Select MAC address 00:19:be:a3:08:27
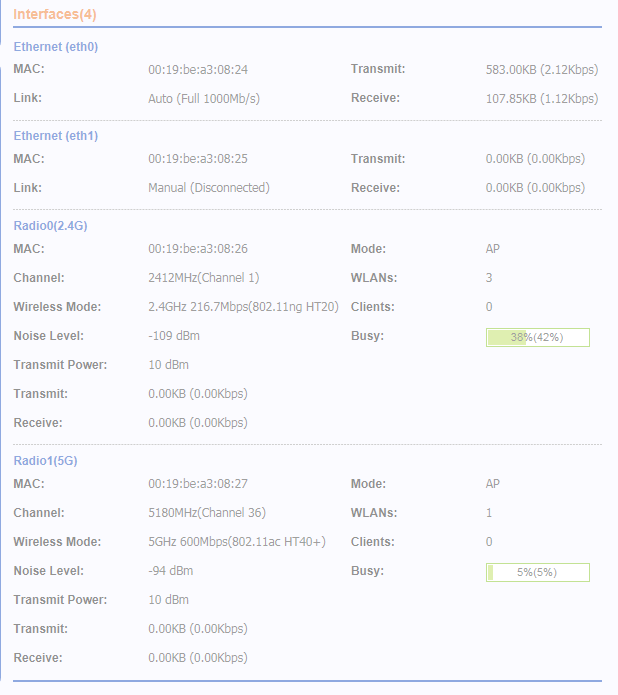 coord(198,484)
